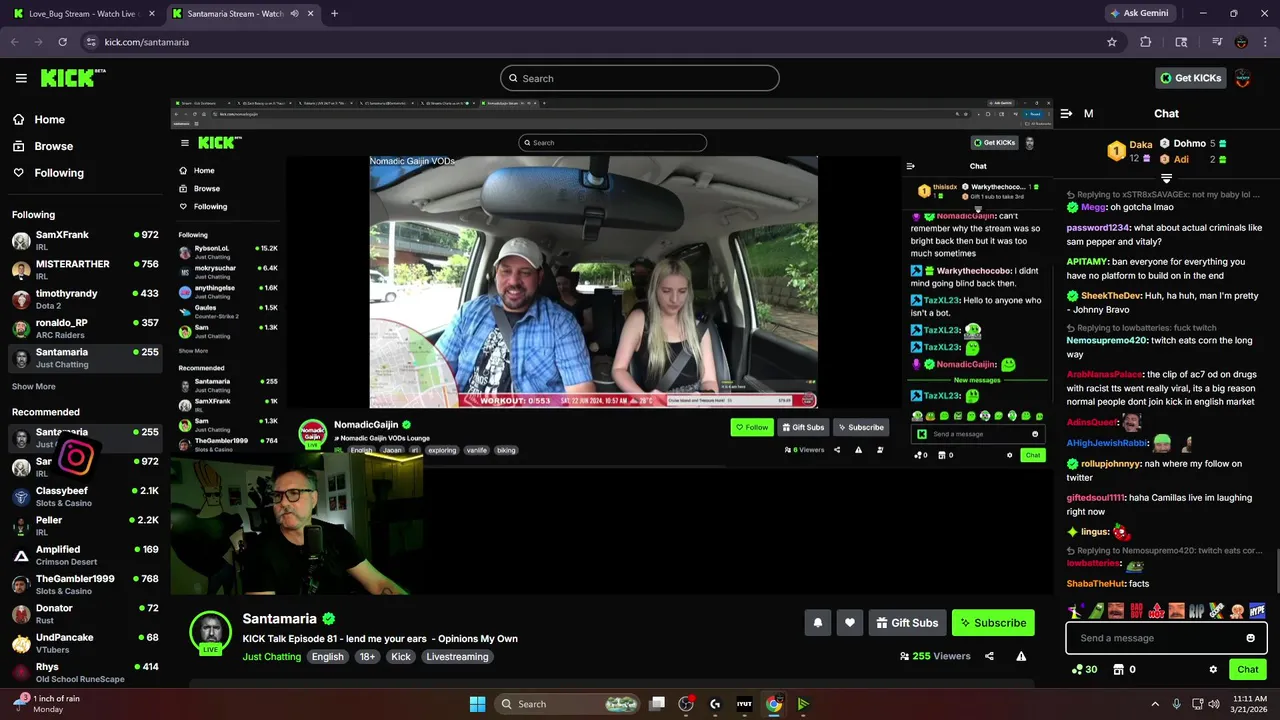Open the SamXFrank channel in Following
The width and height of the screenshot is (1280, 720).
(85, 241)
